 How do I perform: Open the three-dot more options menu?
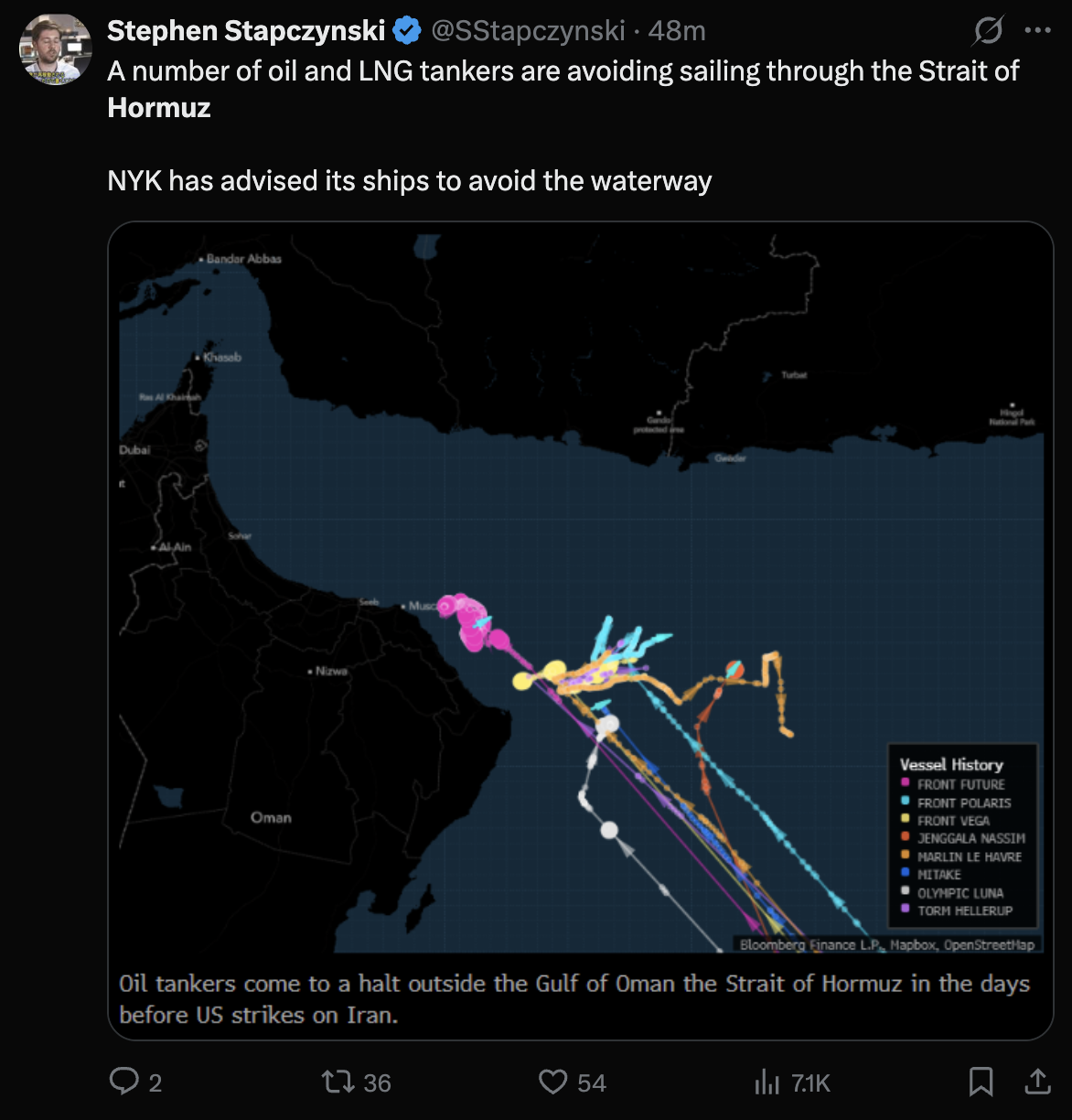coord(1038,31)
